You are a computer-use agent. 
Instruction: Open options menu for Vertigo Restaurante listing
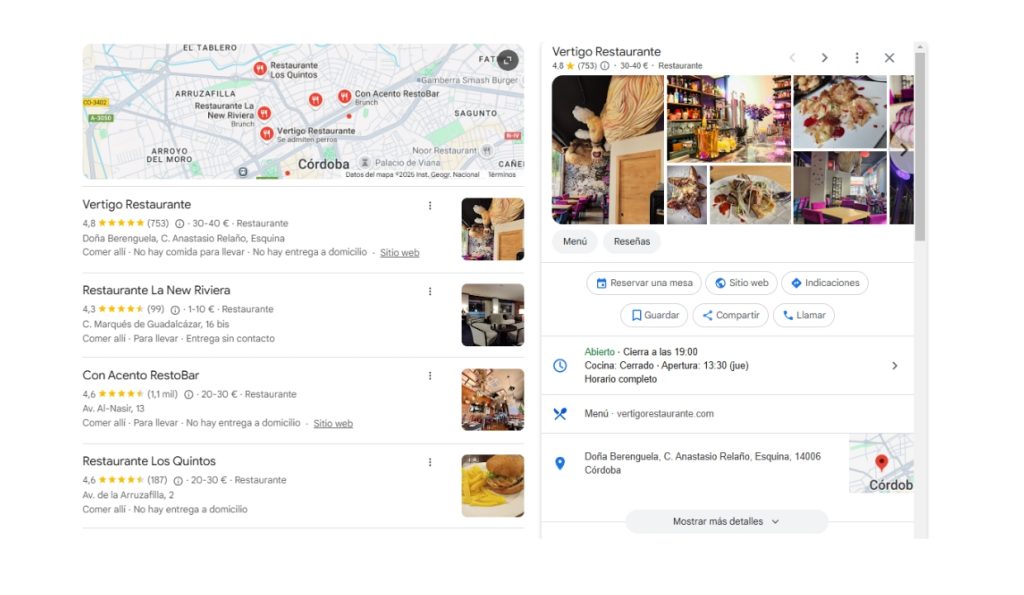(x=430, y=206)
